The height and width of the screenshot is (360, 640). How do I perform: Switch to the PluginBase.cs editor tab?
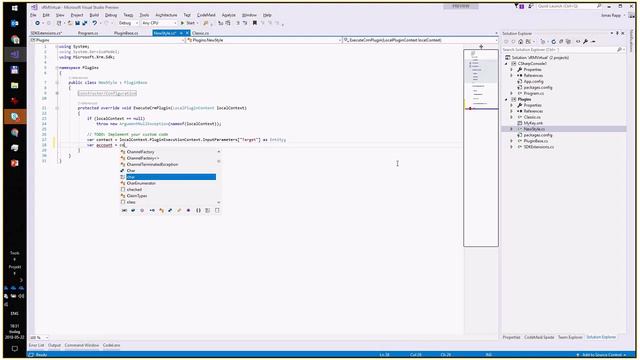(126, 33)
